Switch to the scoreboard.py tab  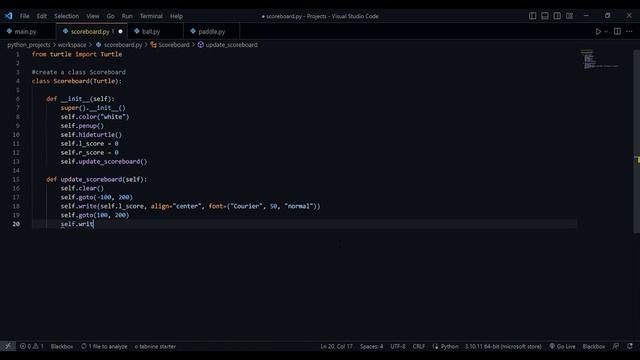click(91, 31)
